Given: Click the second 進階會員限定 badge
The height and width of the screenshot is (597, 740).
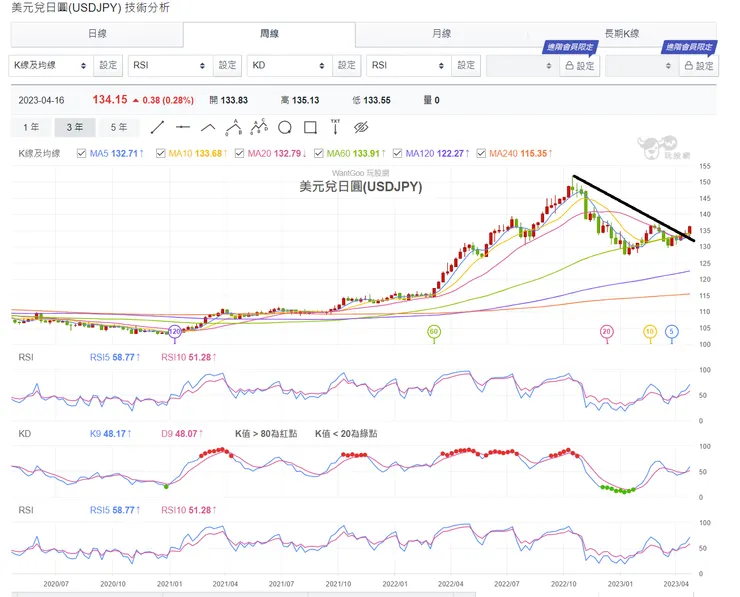Looking at the screenshot, I should coord(689,47).
